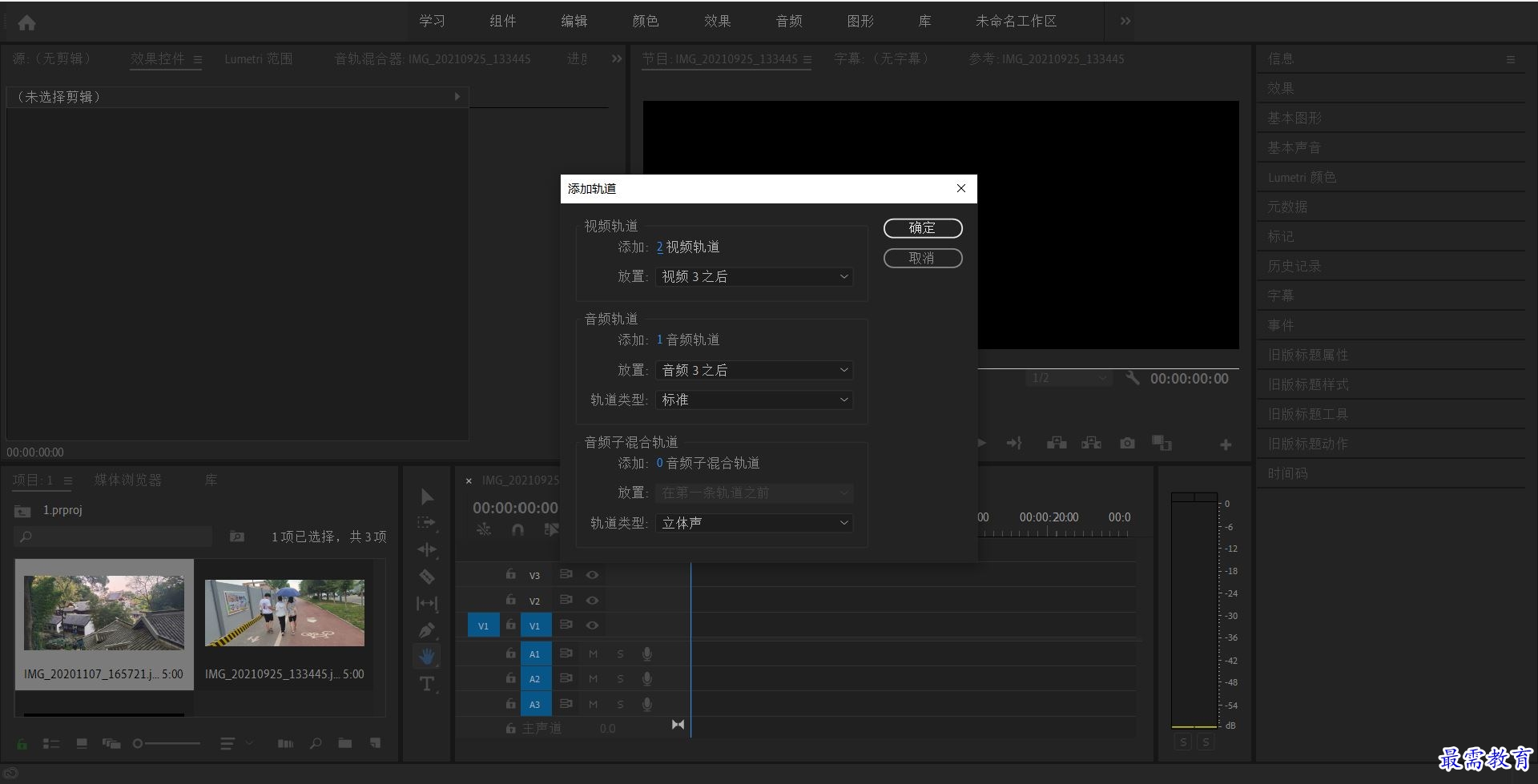Viewport: 1538px width, 784px height.
Task: Click the Extract button in program monitor
Action: (1091, 443)
